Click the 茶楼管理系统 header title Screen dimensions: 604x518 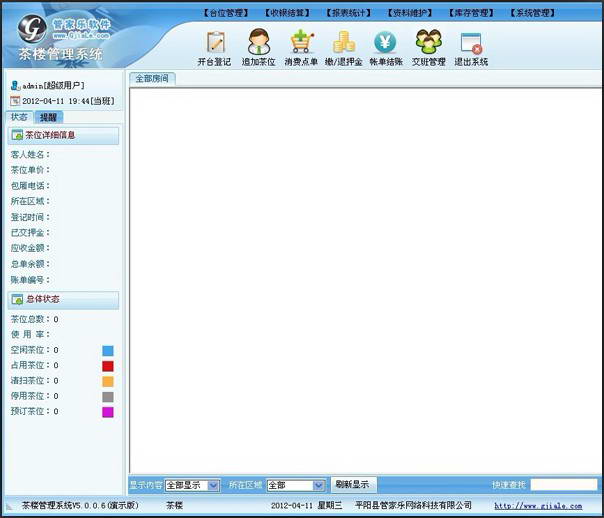pos(60,54)
